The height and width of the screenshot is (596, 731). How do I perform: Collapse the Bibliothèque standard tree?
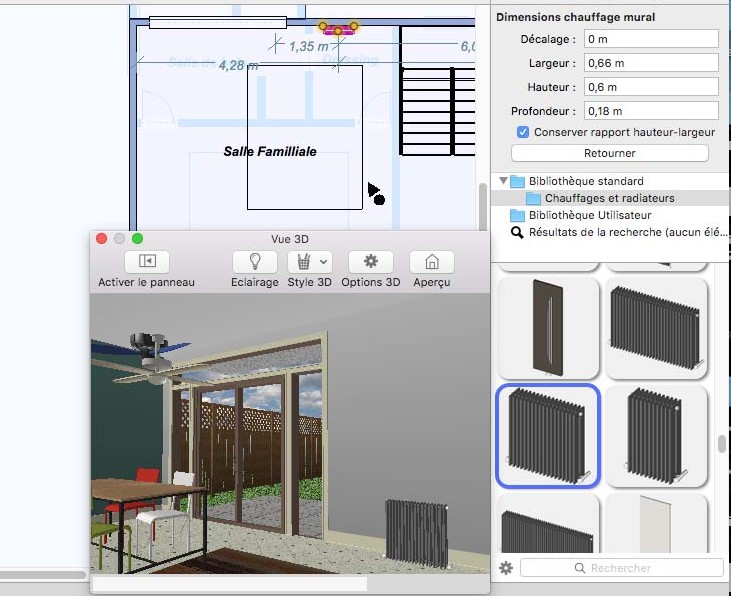tap(502, 181)
